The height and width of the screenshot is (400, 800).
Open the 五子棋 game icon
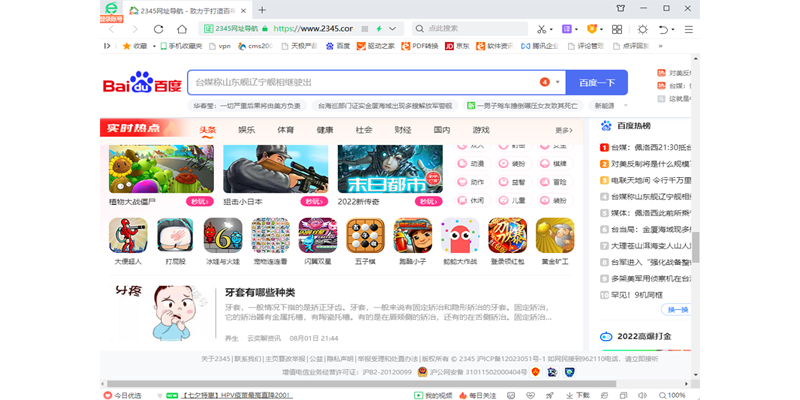pos(365,235)
